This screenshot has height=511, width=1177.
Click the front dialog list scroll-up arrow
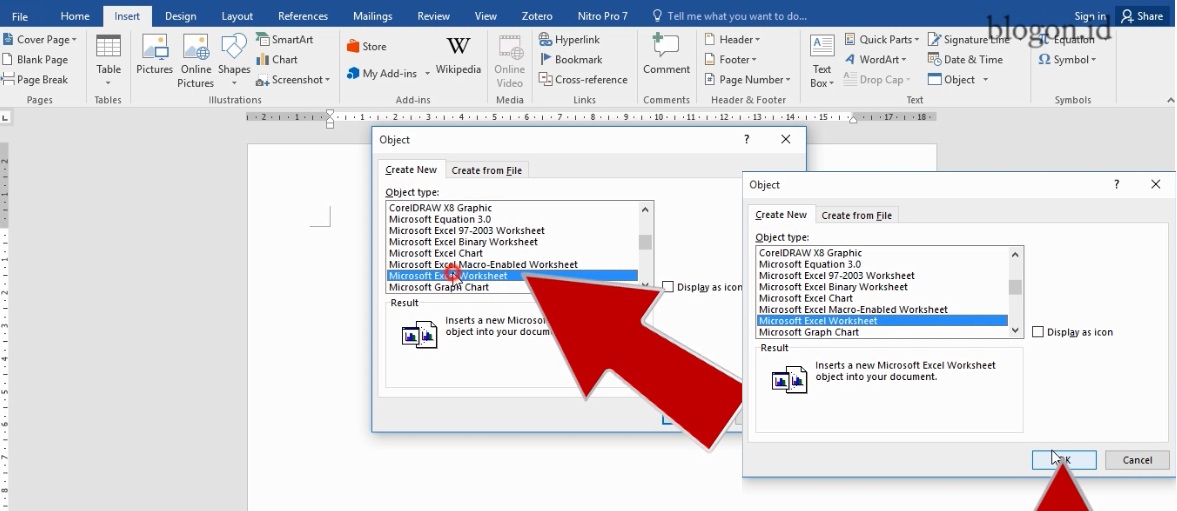pyautogui.click(x=1015, y=254)
